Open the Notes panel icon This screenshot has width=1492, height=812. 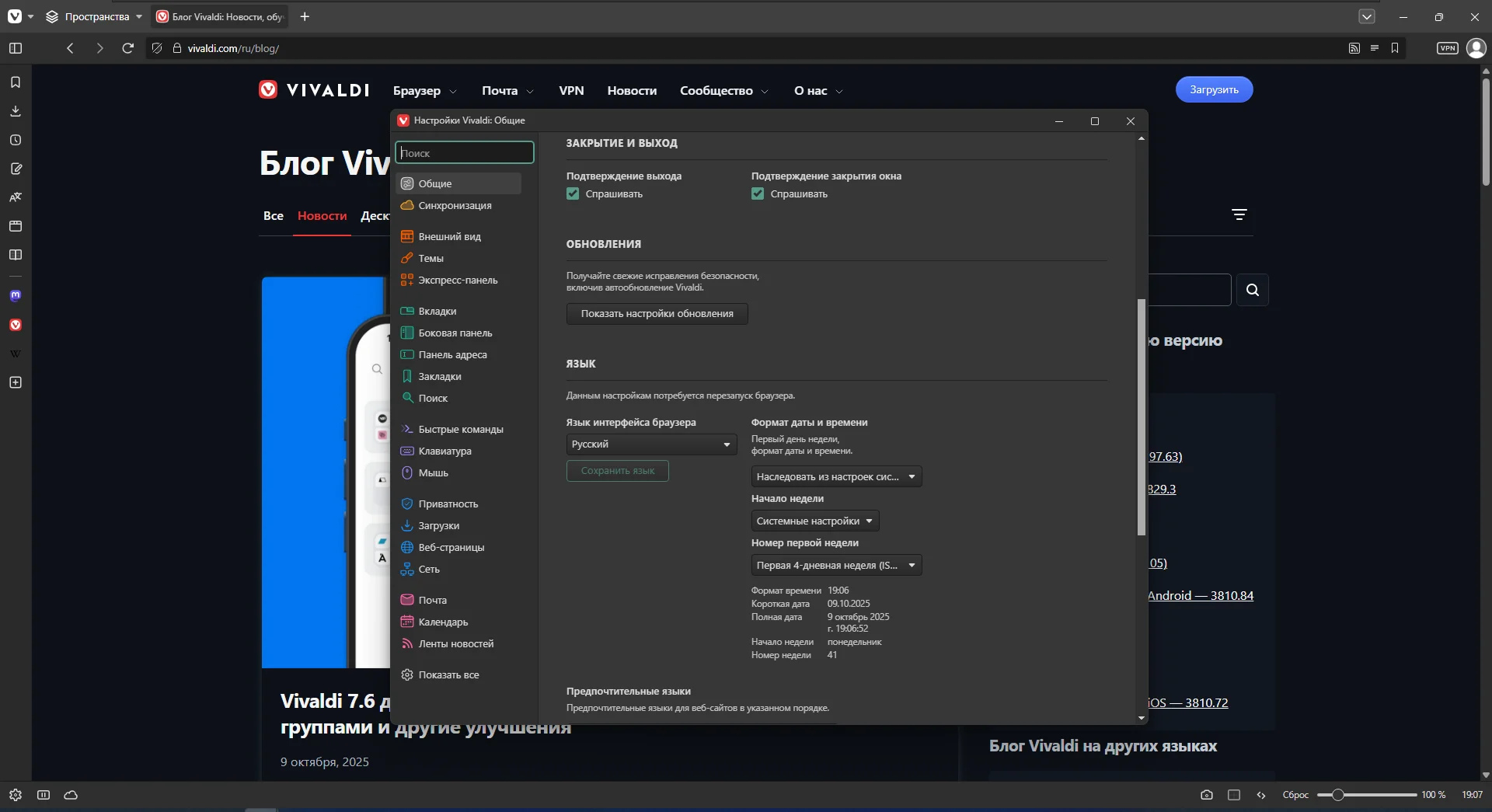(16, 169)
